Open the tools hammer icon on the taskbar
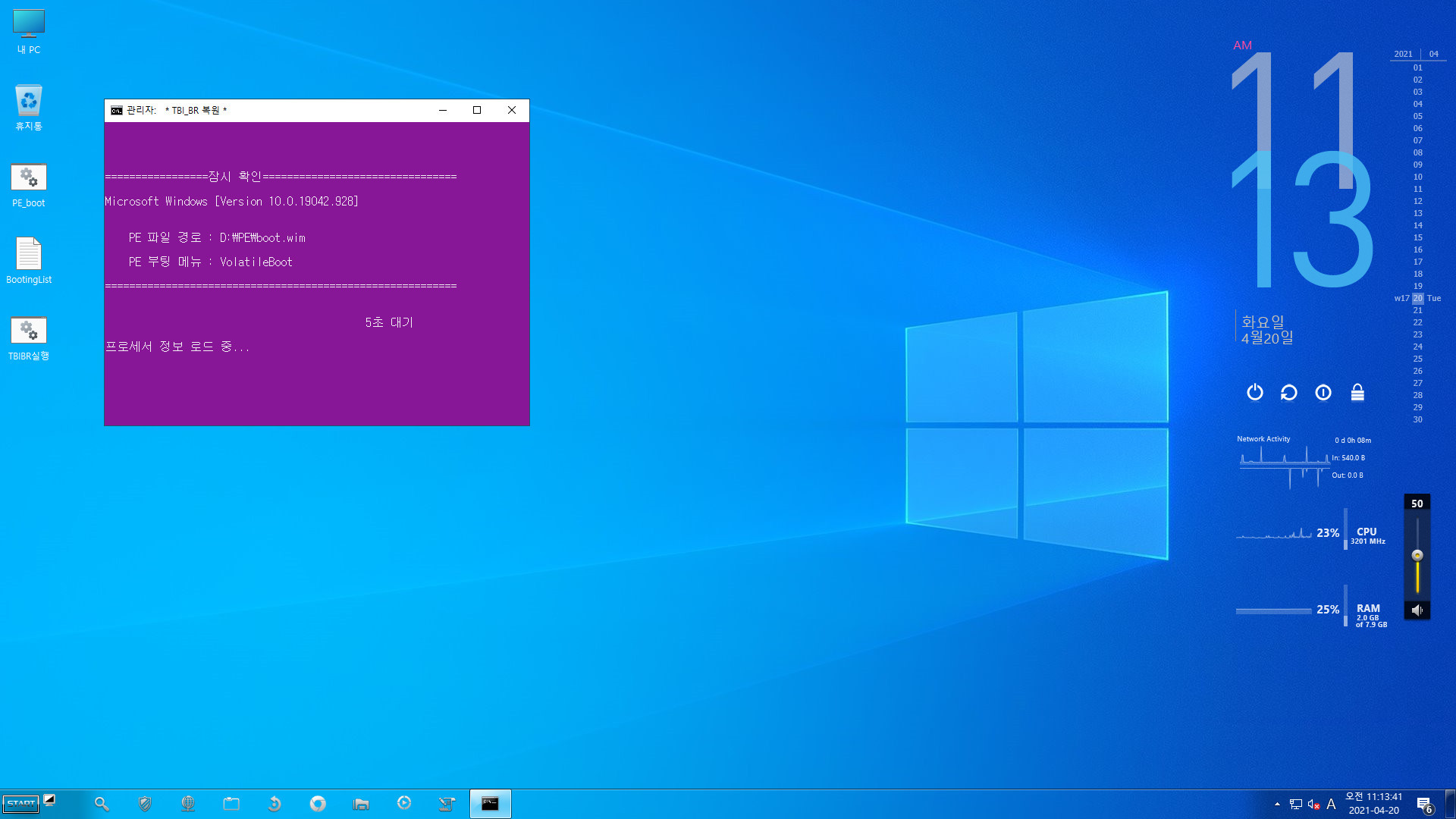This screenshot has width=1456, height=819. click(447, 804)
